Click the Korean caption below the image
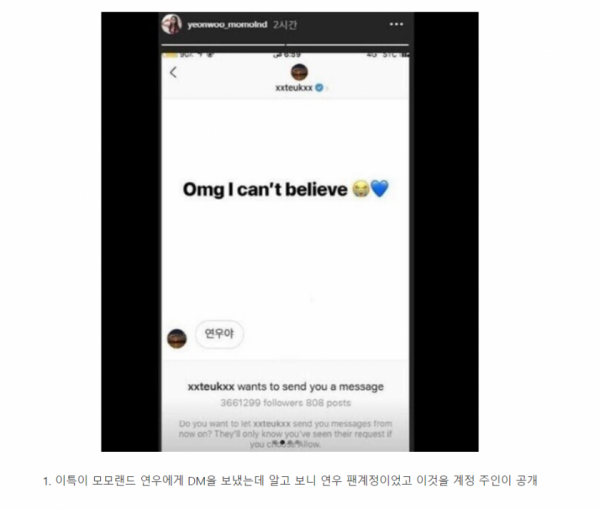The width and height of the screenshot is (600, 509). [x=290, y=480]
